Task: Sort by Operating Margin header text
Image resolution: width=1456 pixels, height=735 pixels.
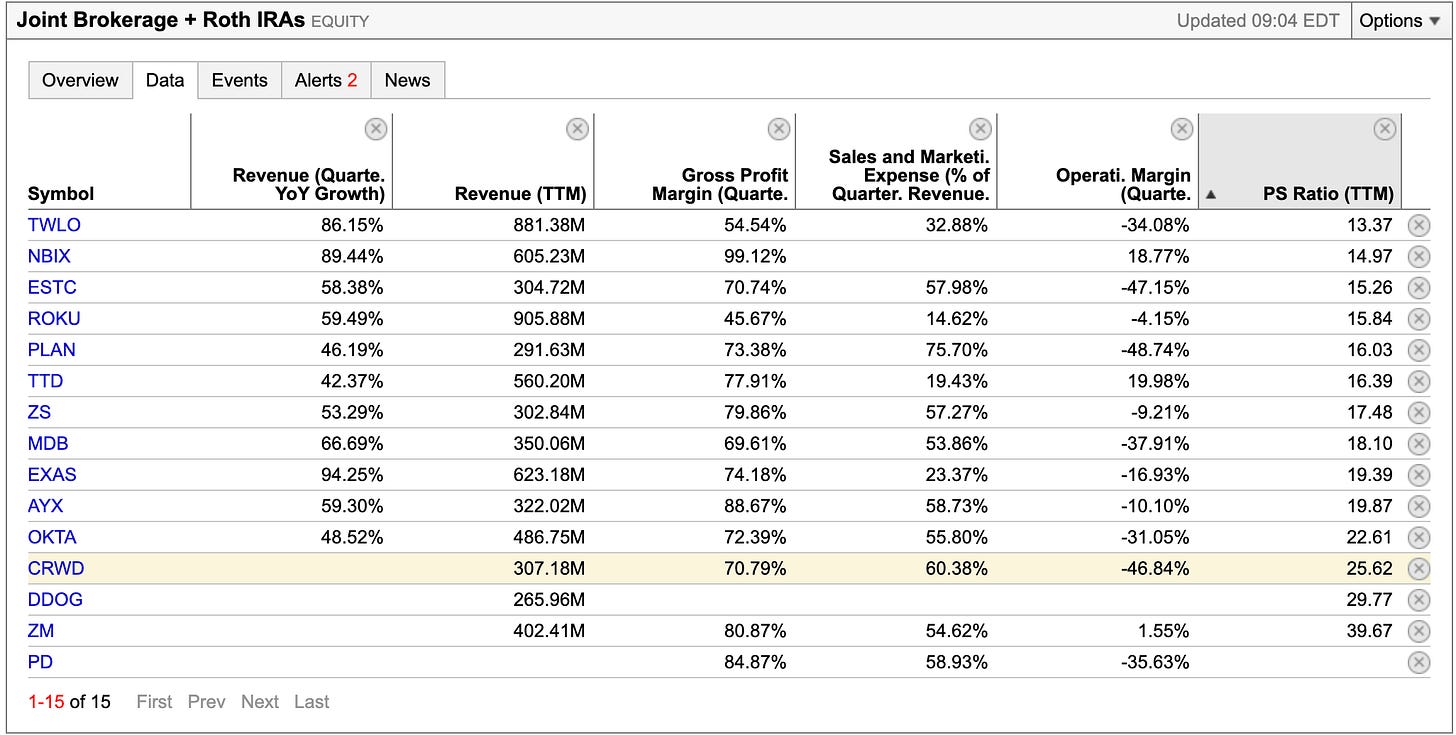Action: 1124,185
